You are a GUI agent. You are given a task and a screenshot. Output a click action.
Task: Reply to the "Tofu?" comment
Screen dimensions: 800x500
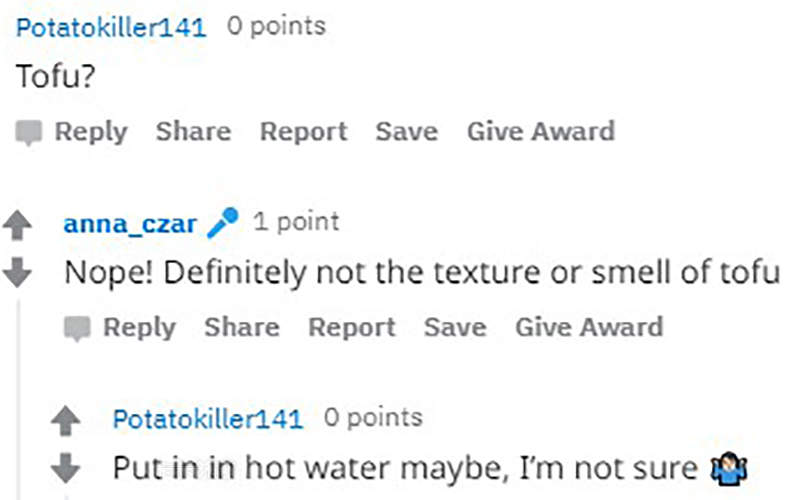coord(90,131)
